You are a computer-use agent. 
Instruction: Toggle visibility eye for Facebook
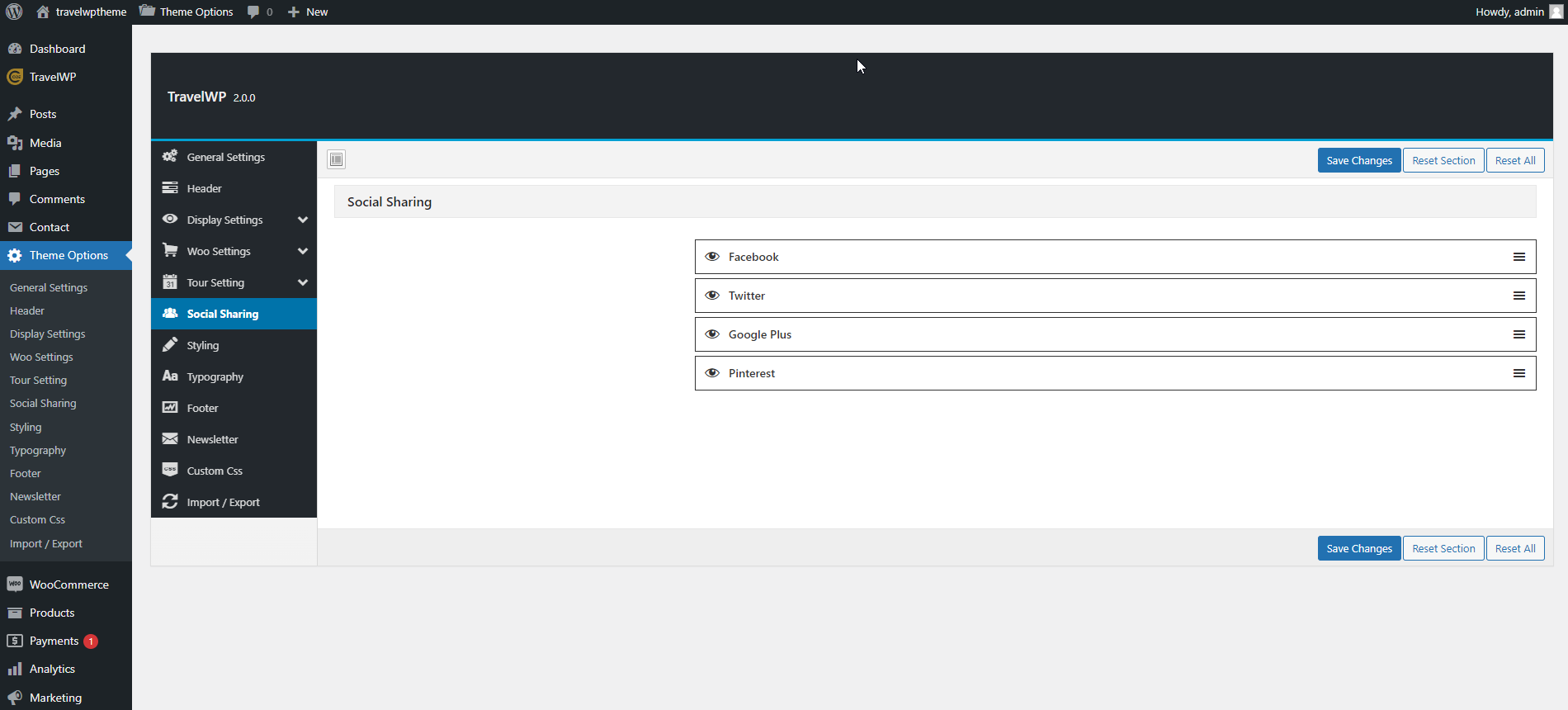(x=712, y=257)
